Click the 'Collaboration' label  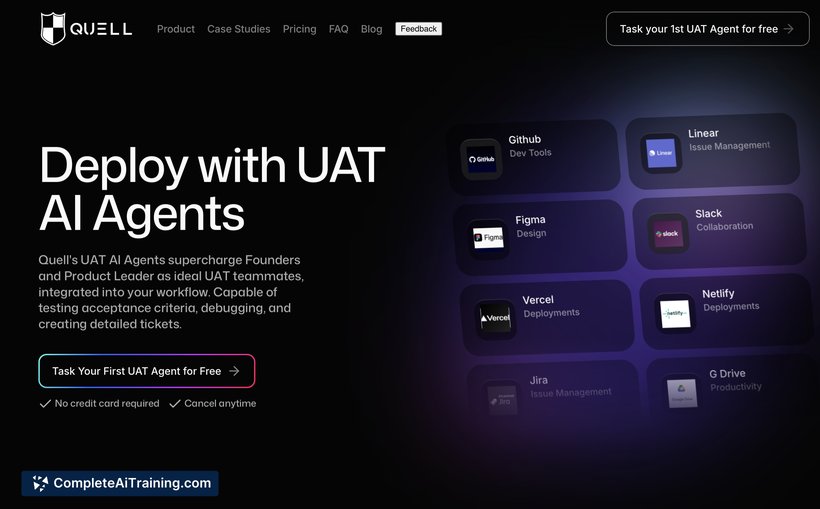[725, 227]
